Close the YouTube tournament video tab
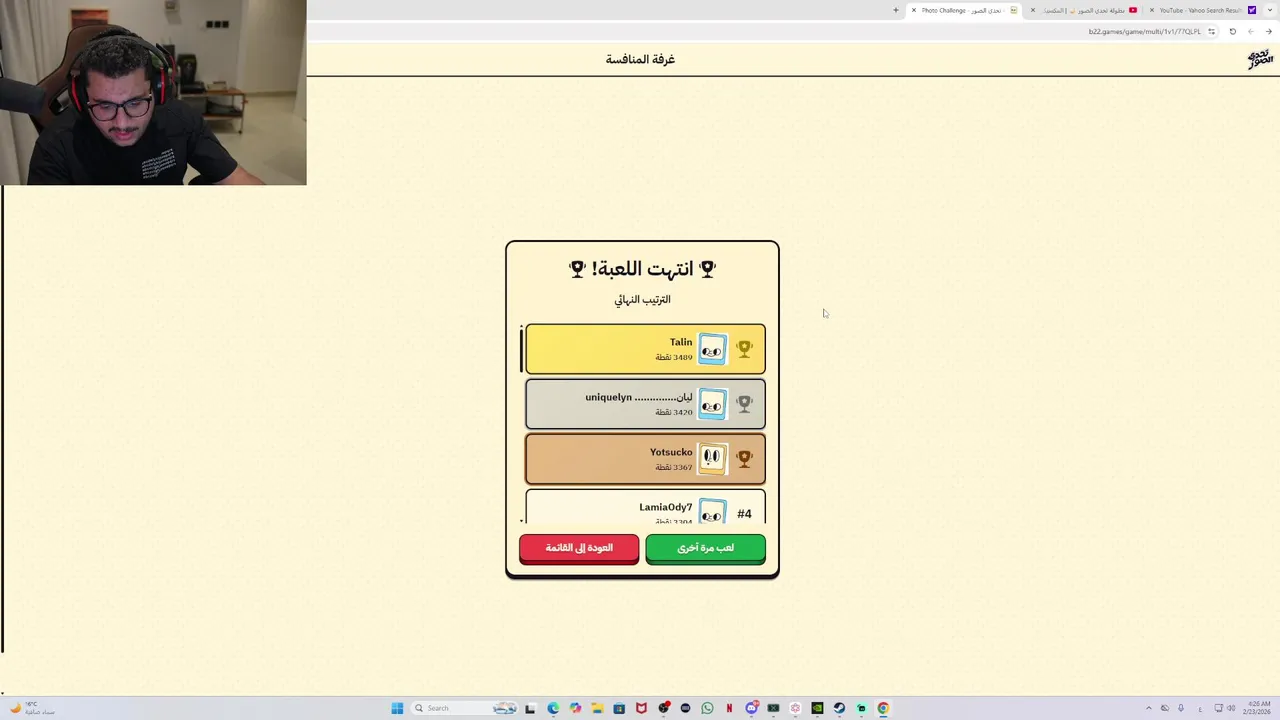1280x720 pixels. (x=1033, y=10)
